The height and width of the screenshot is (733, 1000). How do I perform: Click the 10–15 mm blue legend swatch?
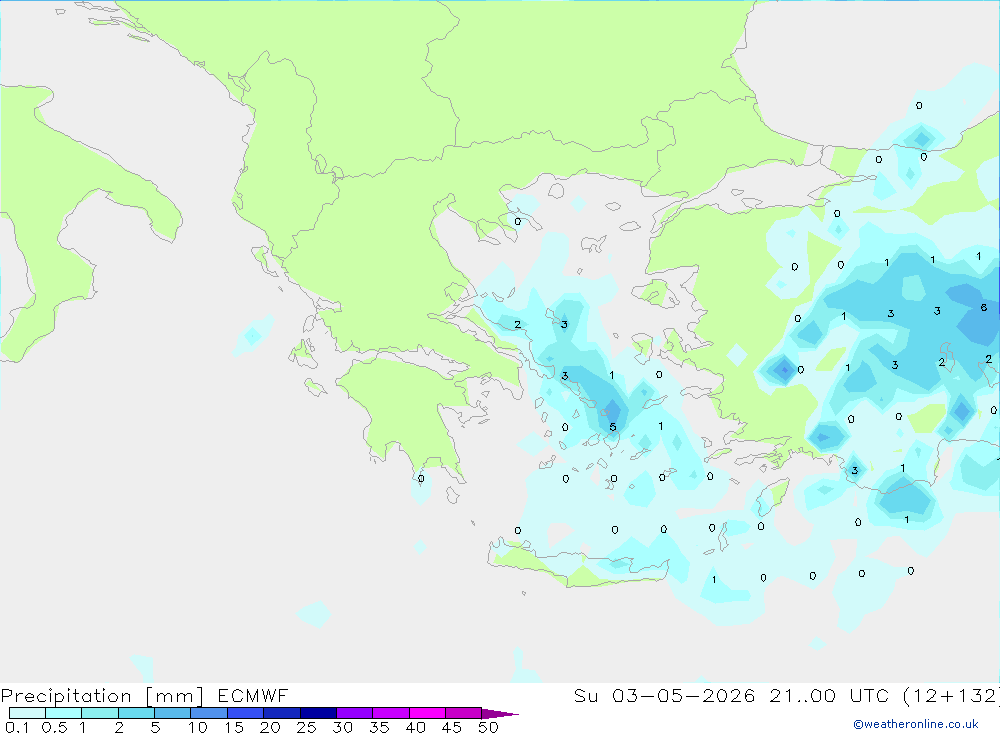click(209, 713)
